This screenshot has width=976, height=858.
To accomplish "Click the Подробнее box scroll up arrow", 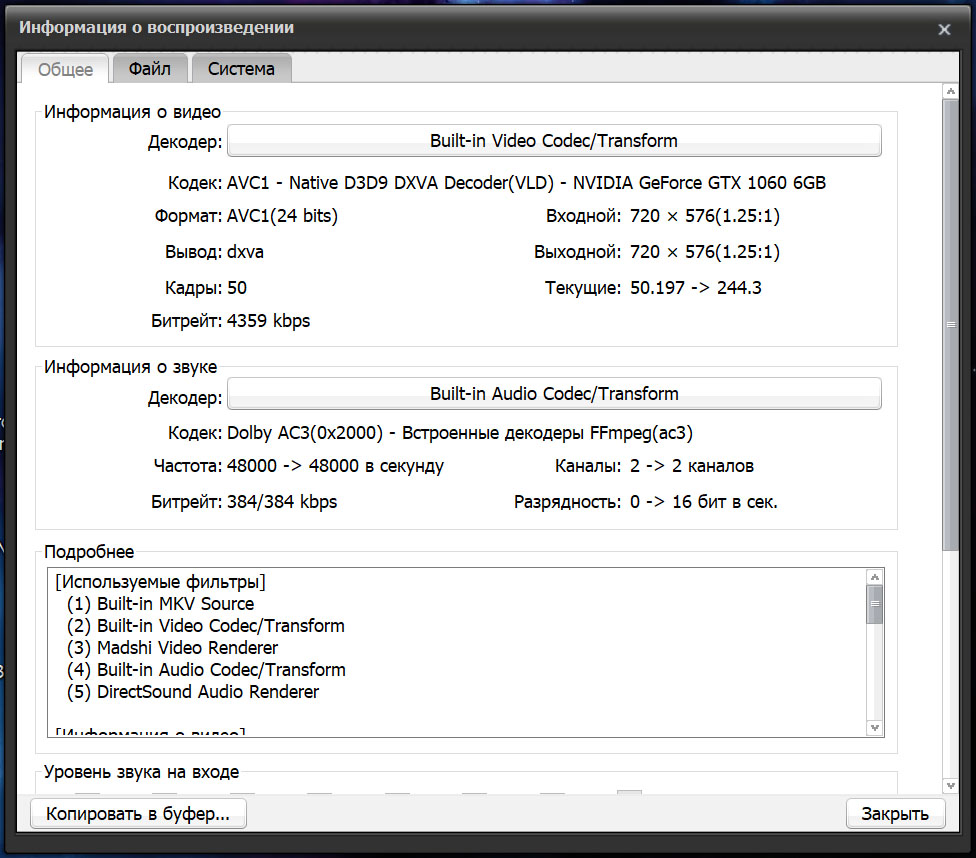I will click(875, 578).
